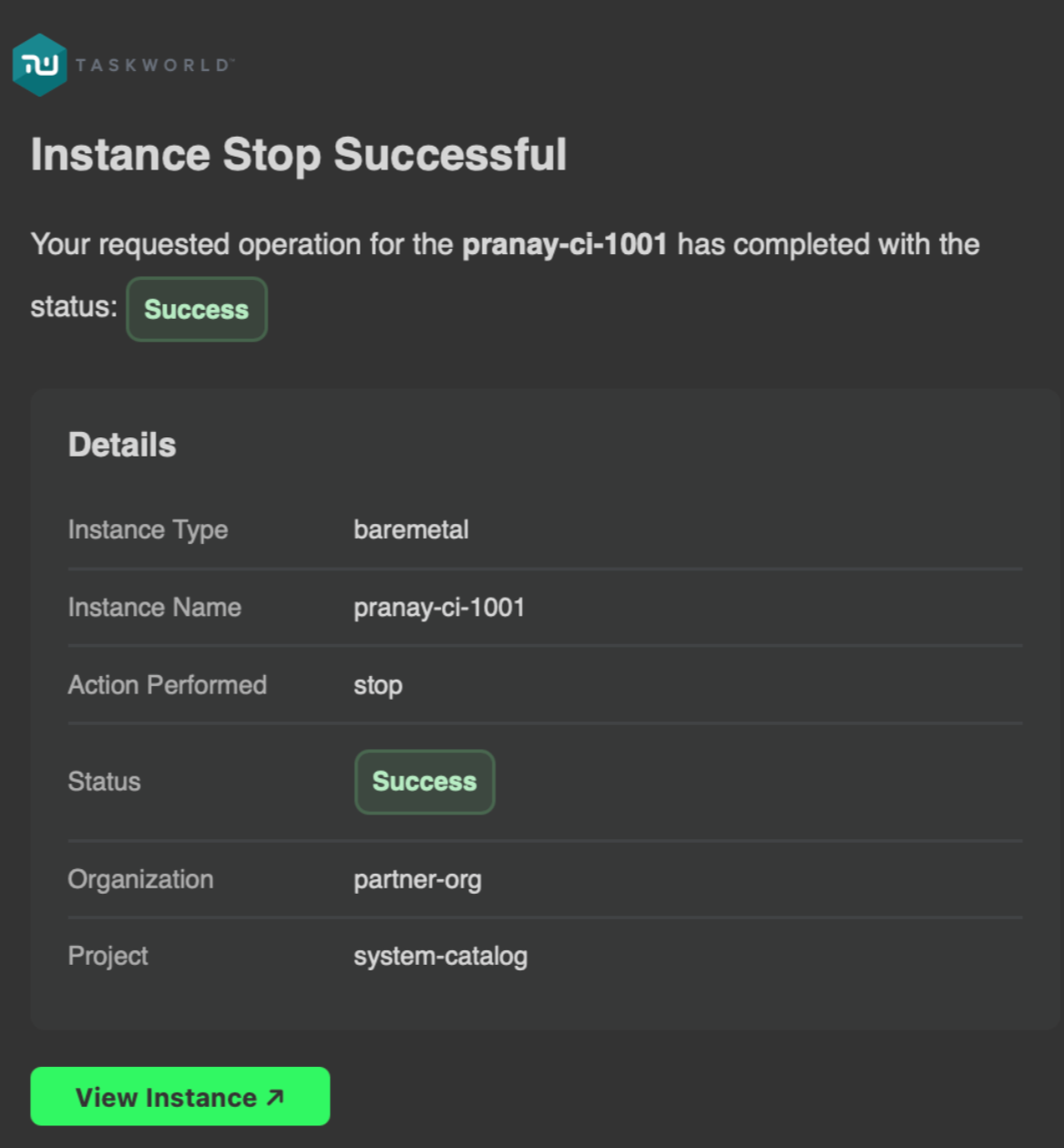1064x1148 pixels.
Task: Select the stop action performed value
Action: click(x=377, y=685)
